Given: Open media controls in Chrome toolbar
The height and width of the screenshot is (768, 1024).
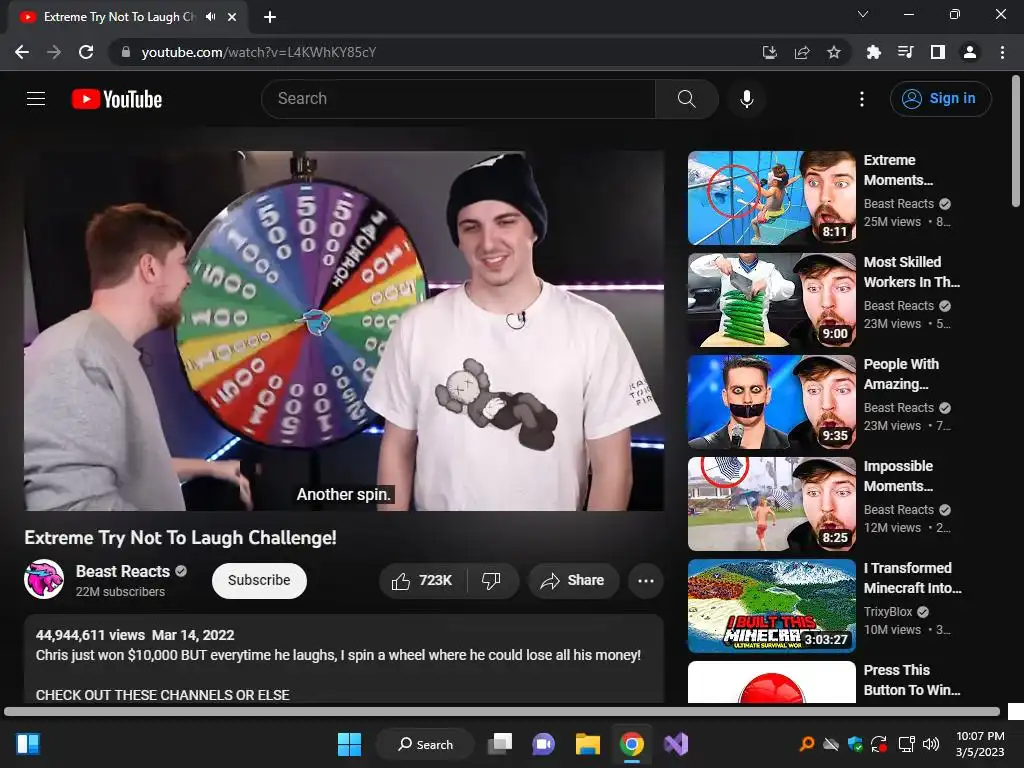Looking at the screenshot, I should [905, 52].
